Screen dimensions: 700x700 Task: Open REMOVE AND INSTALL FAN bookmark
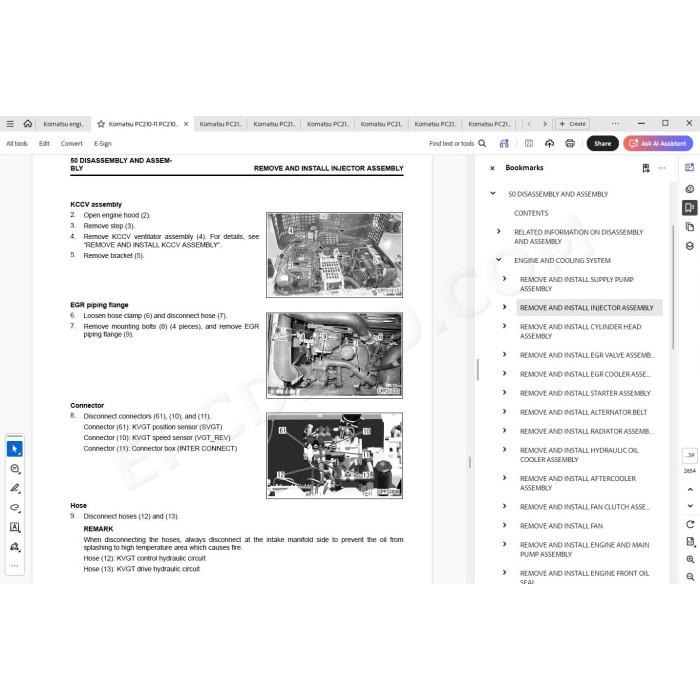point(561,525)
